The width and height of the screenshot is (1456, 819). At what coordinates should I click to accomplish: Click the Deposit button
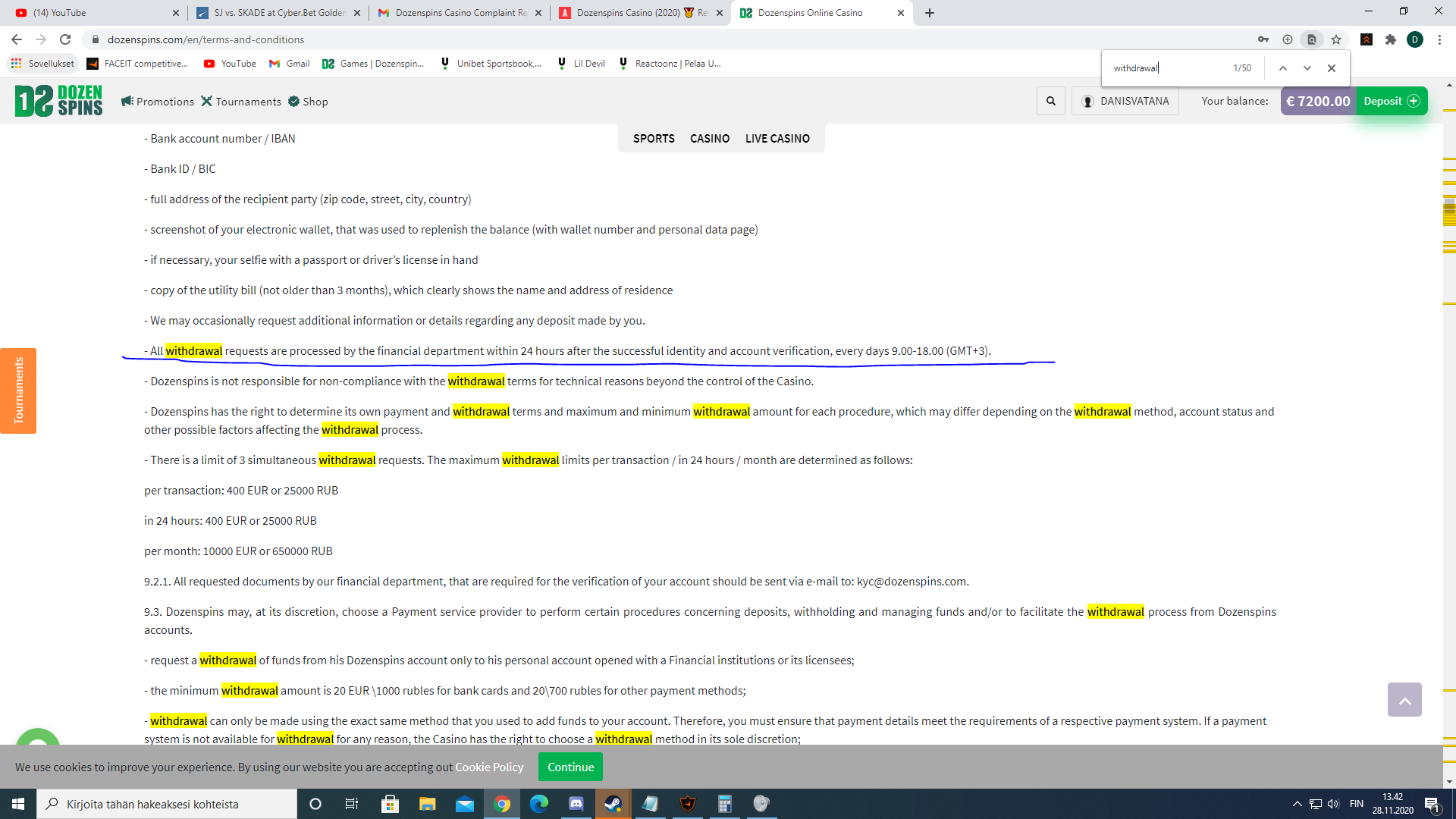tap(1392, 101)
